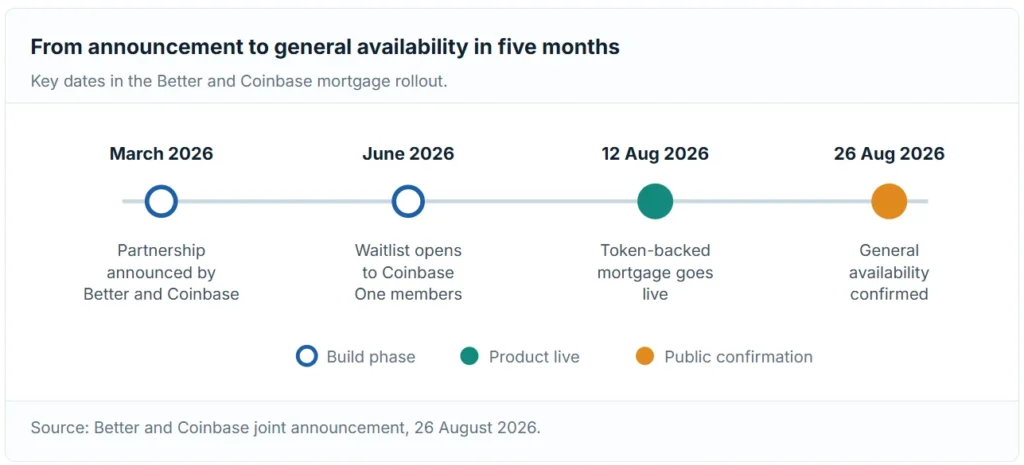The width and height of the screenshot is (1024, 465).
Task: Click the chart title about five months
Action: [325, 48]
